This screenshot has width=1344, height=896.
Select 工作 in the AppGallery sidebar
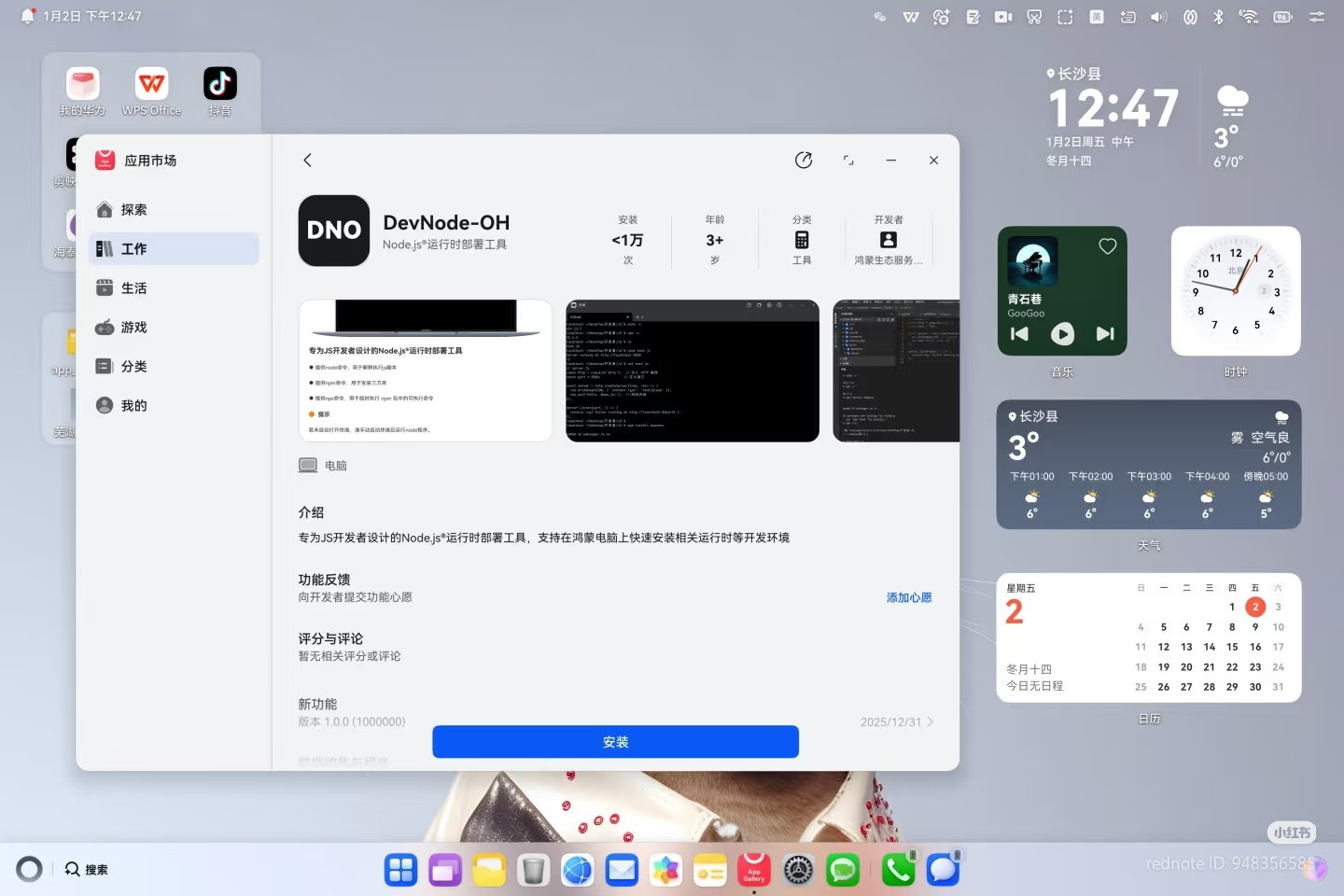tap(175, 249)
